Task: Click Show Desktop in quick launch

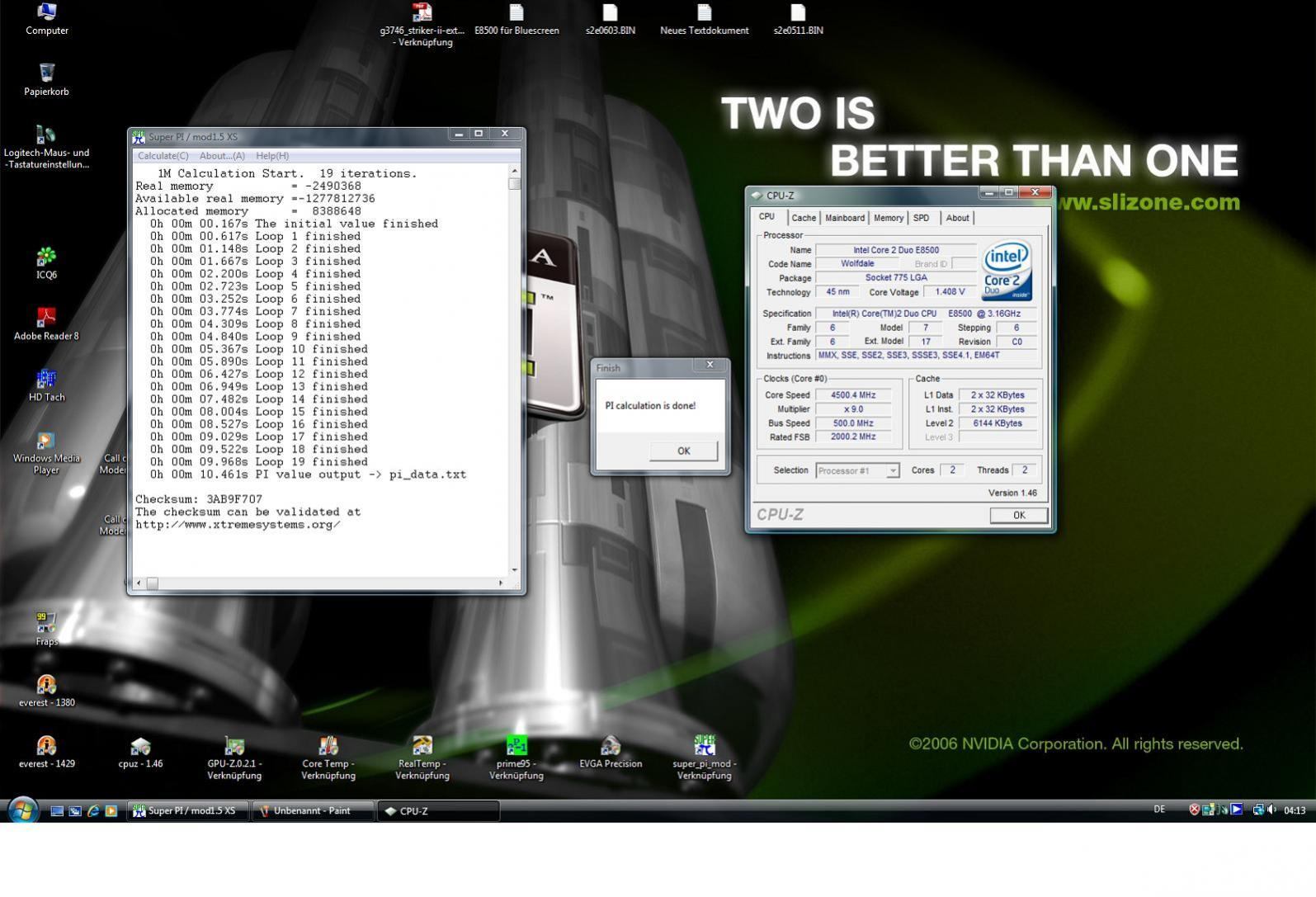Action: [57, 811]
